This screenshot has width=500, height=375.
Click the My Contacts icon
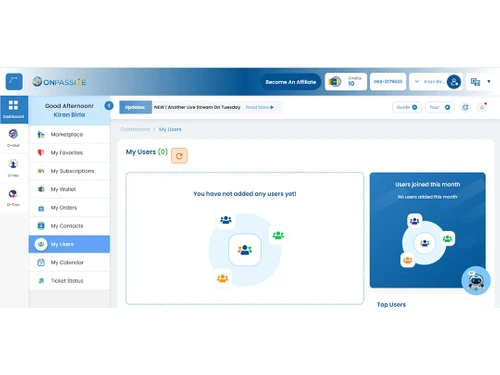(41, 226)
